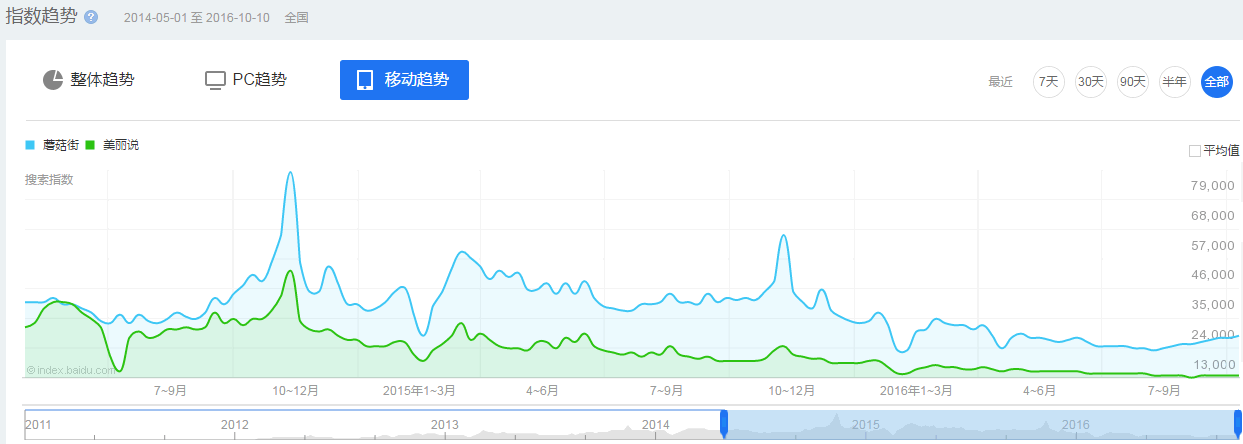Click the left handle of timeline range slider
The width and height of the screenshot is (1243, 444).
(724, 423)
